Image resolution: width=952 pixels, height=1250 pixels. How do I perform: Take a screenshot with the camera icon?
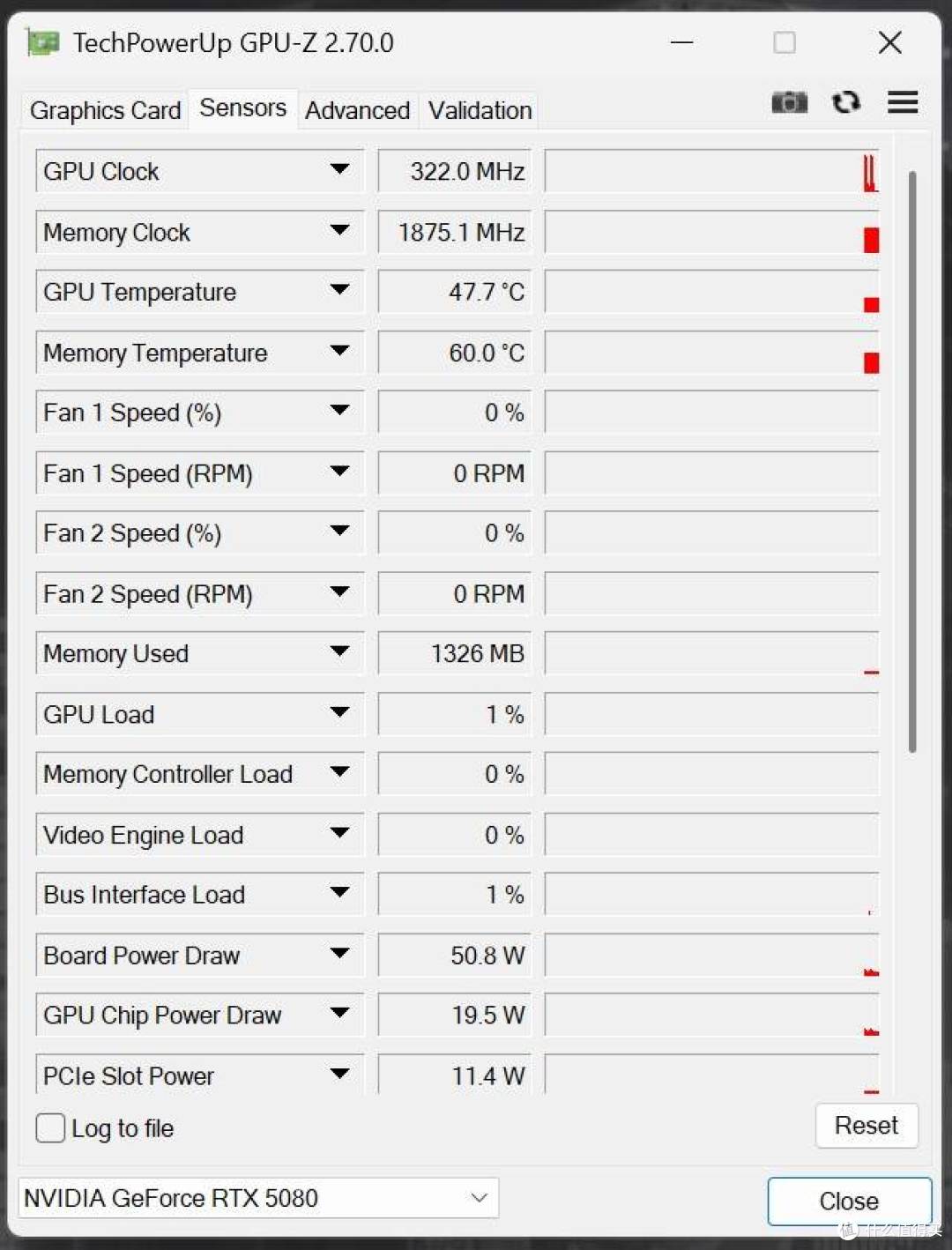[x=789, y=102]
